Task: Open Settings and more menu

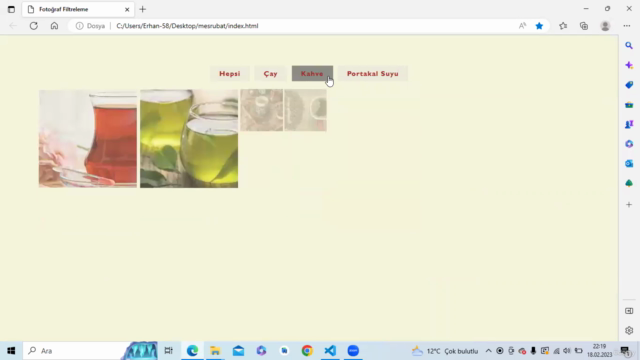Action: pyautogui.click(x=627, y=26)
